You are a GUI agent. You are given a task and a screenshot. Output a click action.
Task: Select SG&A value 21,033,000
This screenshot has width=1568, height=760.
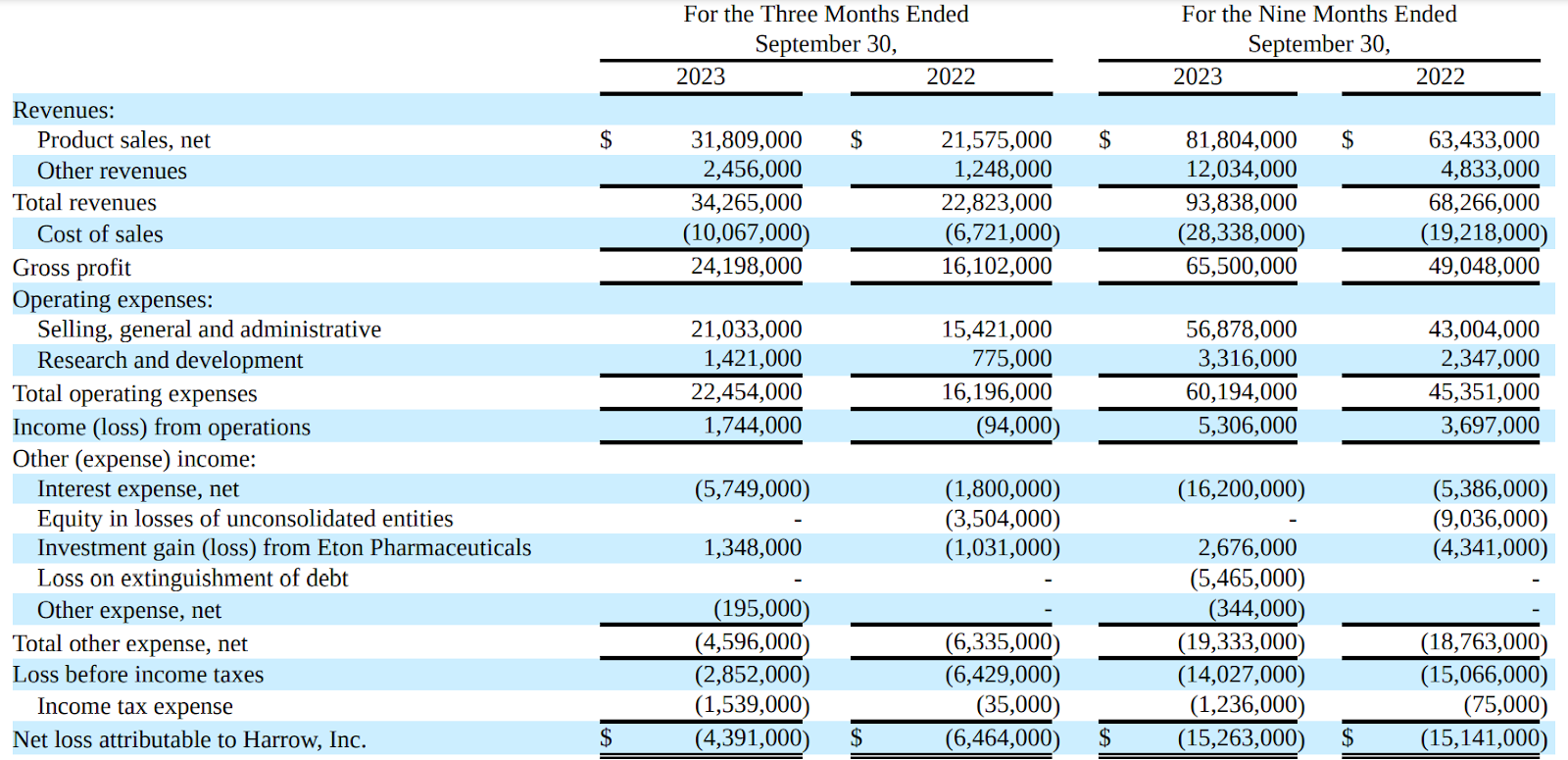746,329
